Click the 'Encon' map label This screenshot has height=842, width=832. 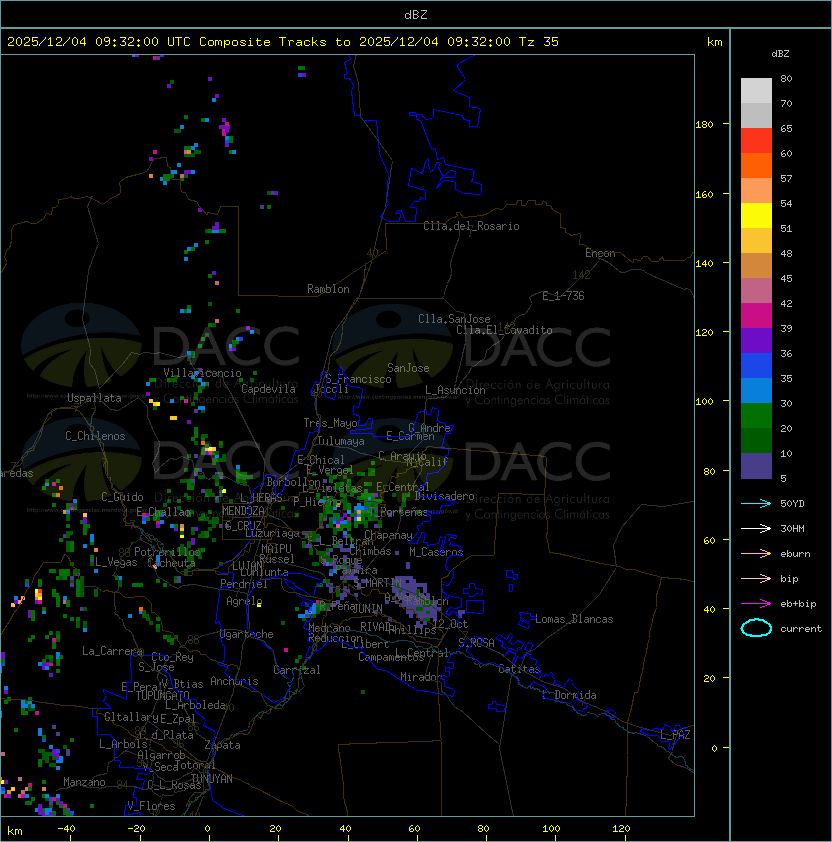[600, 253]
